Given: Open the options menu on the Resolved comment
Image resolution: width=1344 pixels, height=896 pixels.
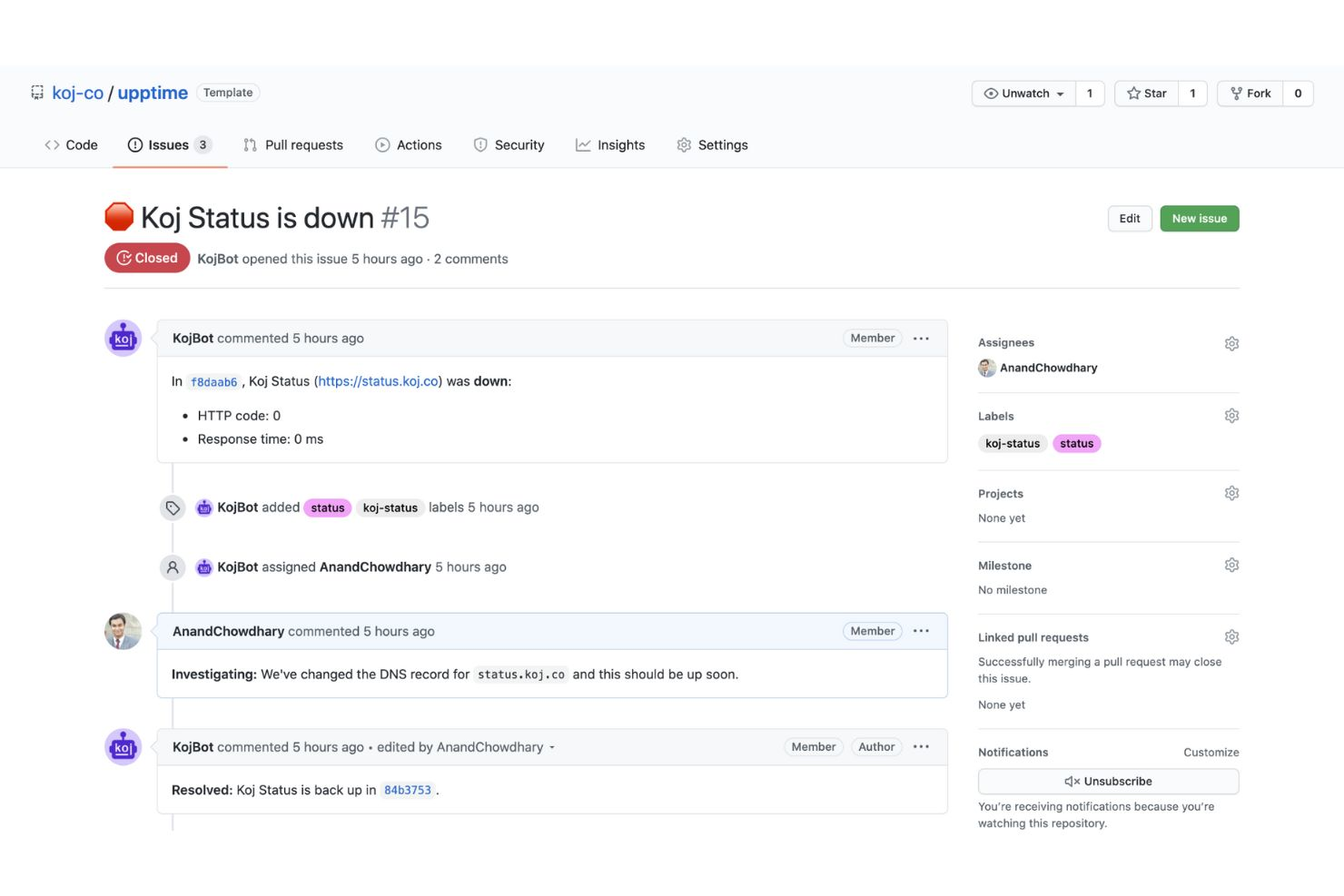Looking at the screenshot, I should point(921,747).
